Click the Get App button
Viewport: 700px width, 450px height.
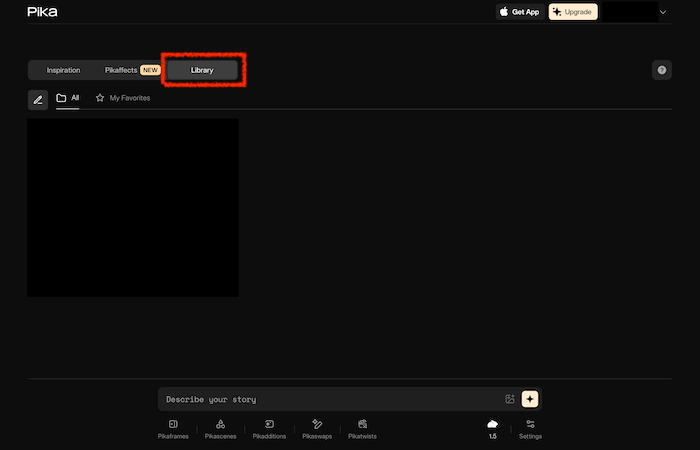click(519, 12)
